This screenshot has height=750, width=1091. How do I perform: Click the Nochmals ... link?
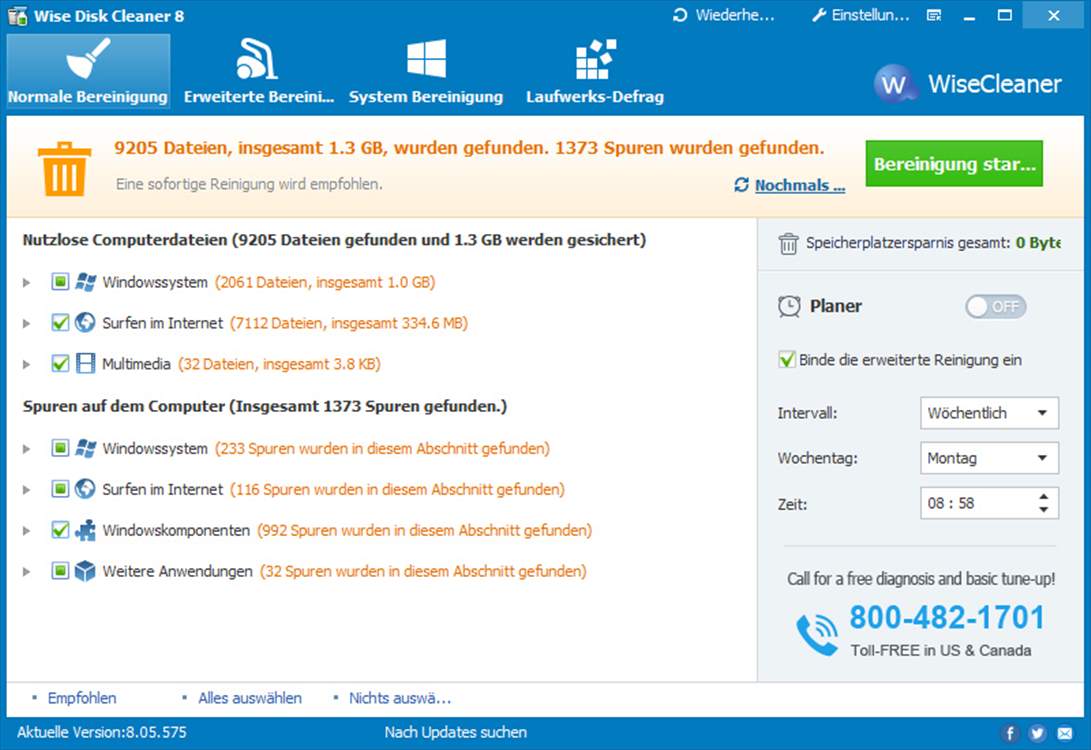800,185
